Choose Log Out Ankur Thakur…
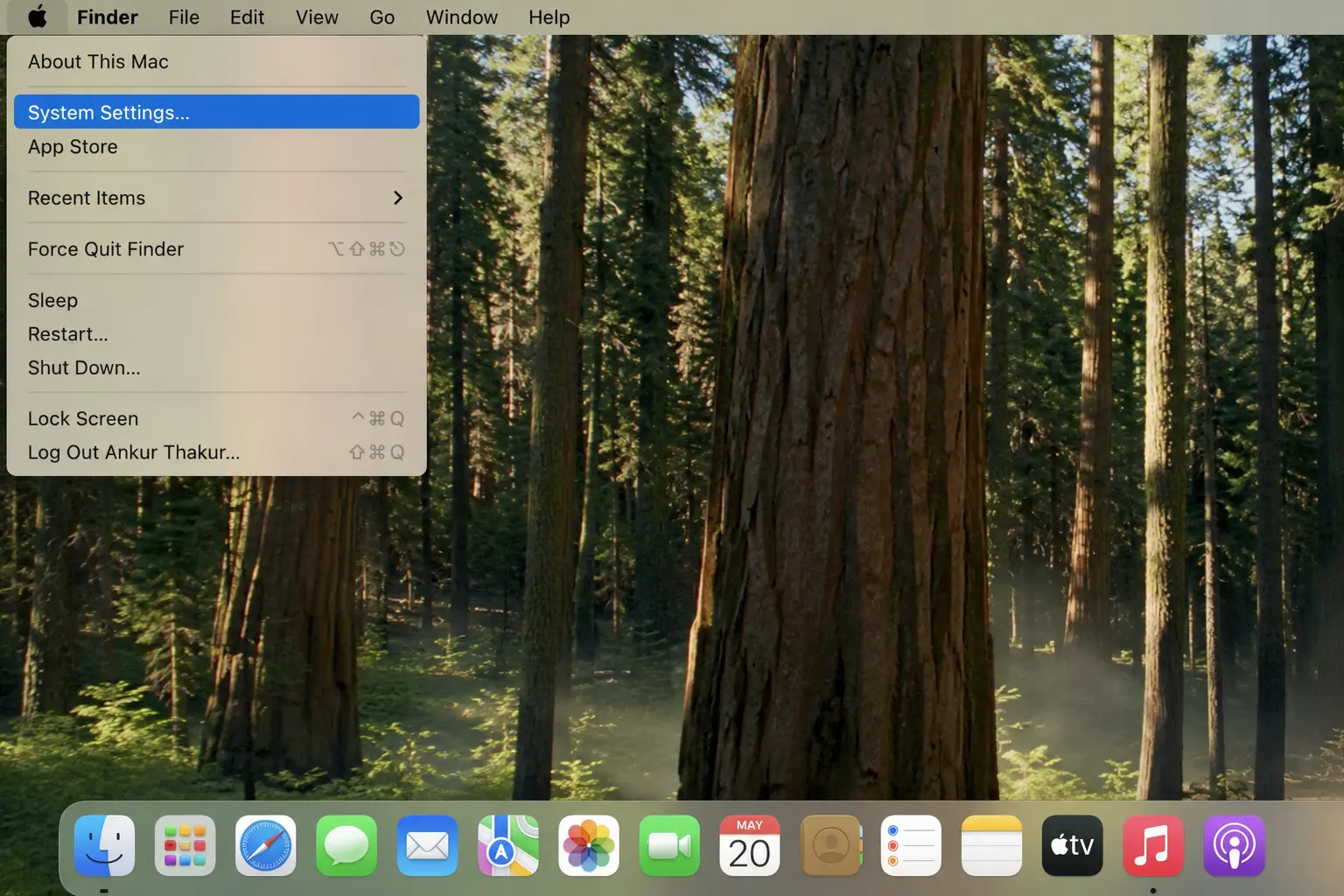Screen dimensions: 1344x896 [216, 452]
